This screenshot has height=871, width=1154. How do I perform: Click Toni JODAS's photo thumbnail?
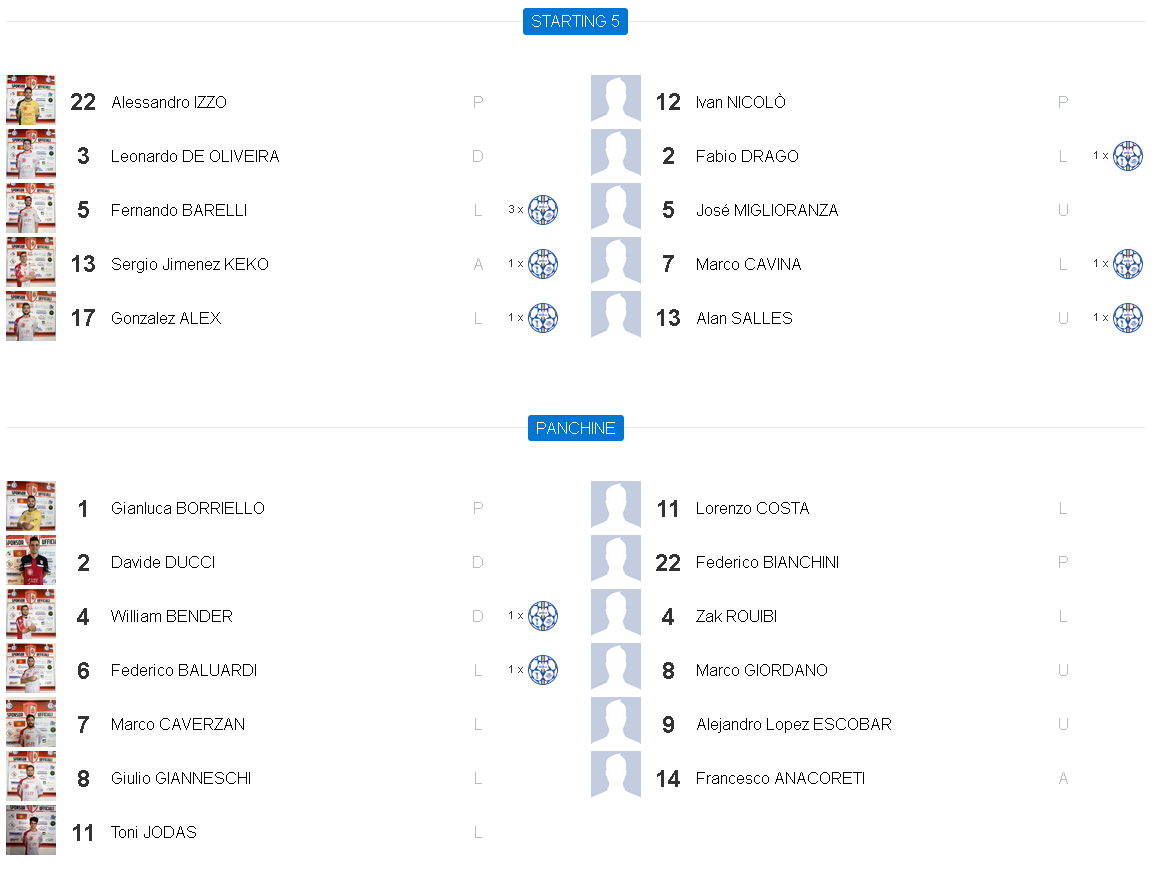(x=31, y=831)
